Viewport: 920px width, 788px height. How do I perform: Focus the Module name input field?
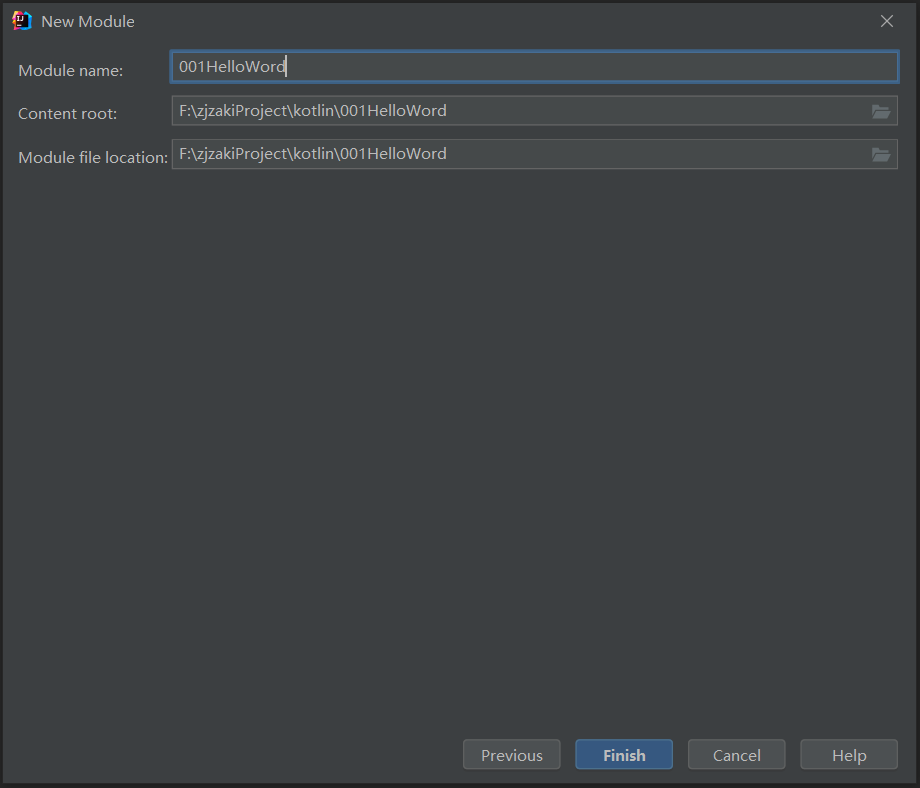(535, 66)
